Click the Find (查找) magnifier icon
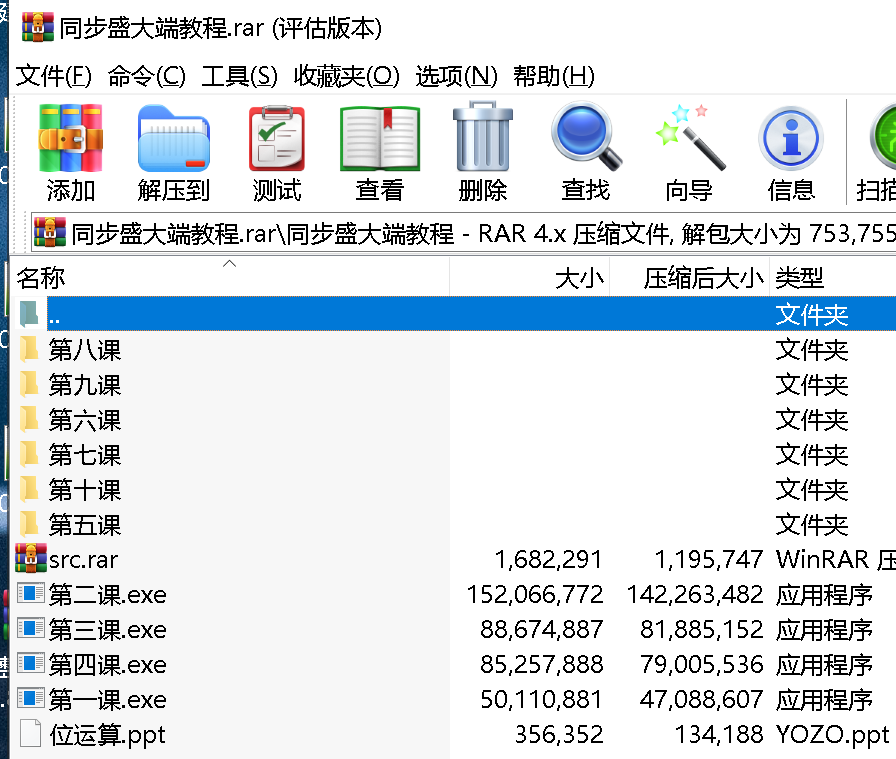 click(586, 137)
